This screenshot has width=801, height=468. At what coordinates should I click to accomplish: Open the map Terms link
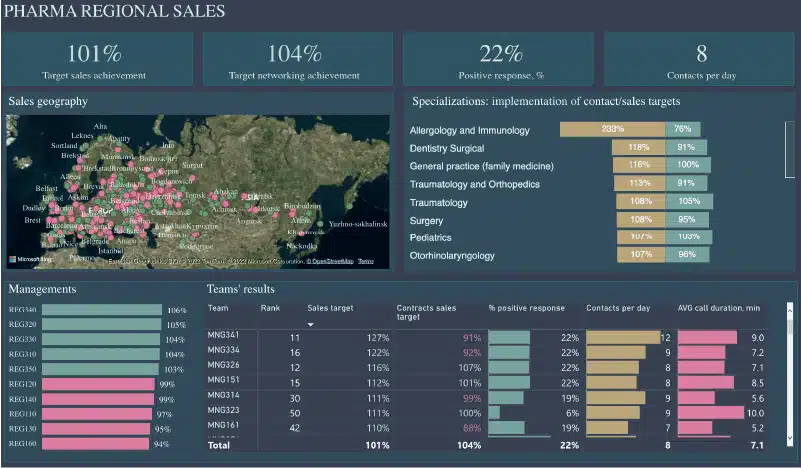[366, 261]
